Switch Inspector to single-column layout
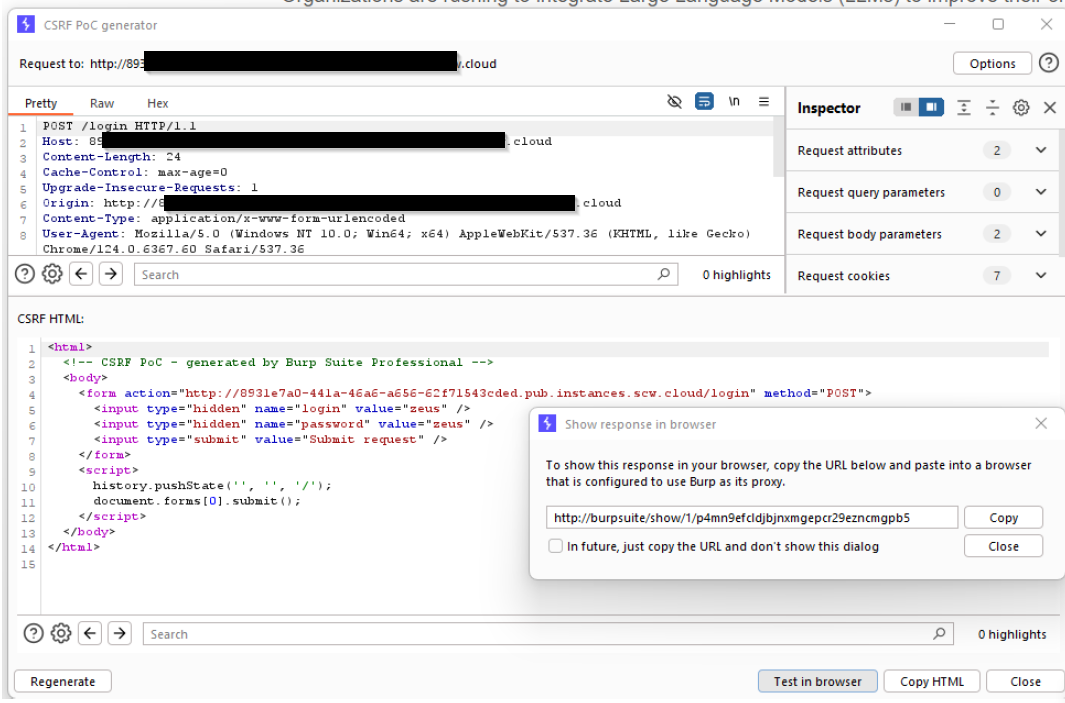This screenshot has height=703, width=1065. tap(905, 107)
